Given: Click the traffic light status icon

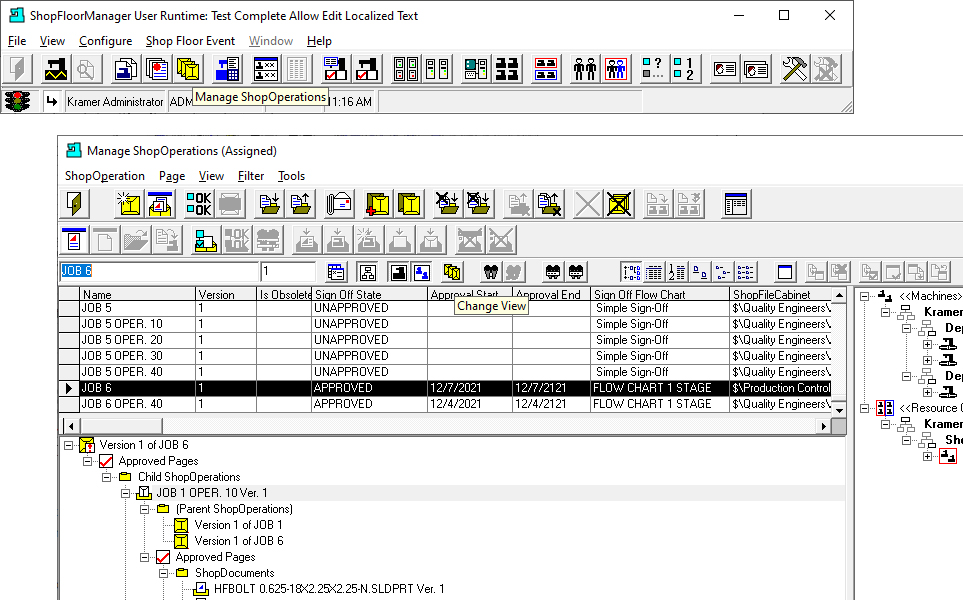Looking at the screenshot, I should (x=18, y=101).
